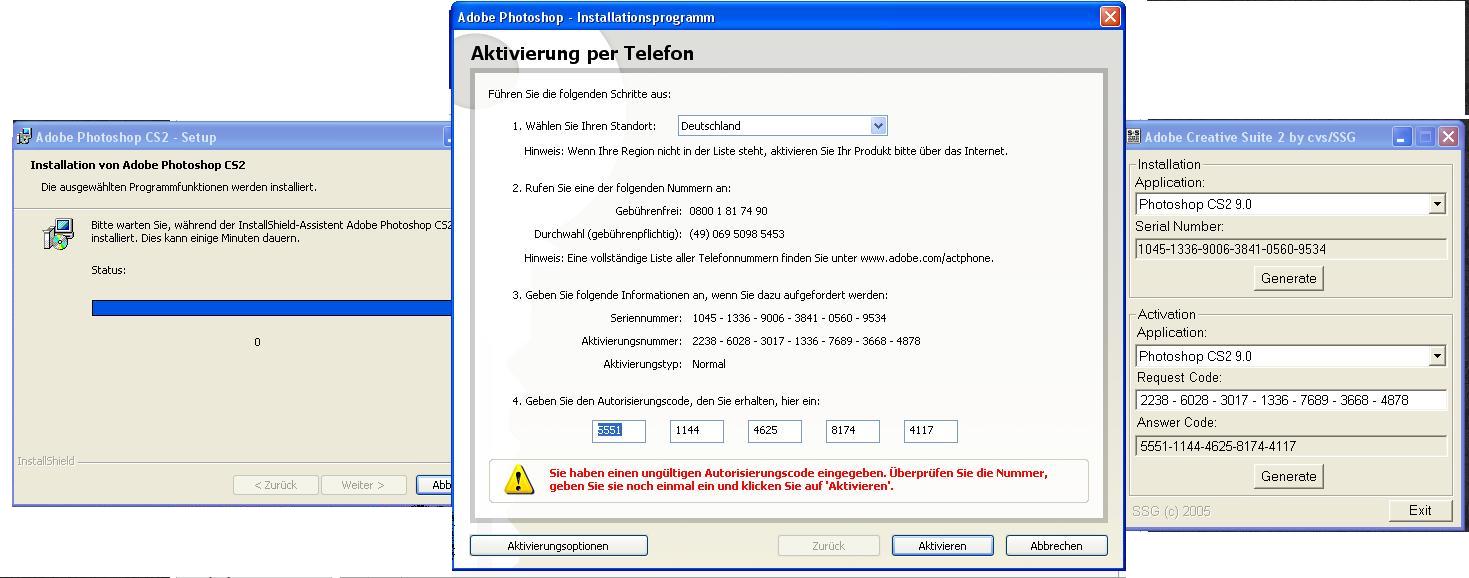
Task: Click the InstallShield computer icon in Setup
Action: (58, 234)
